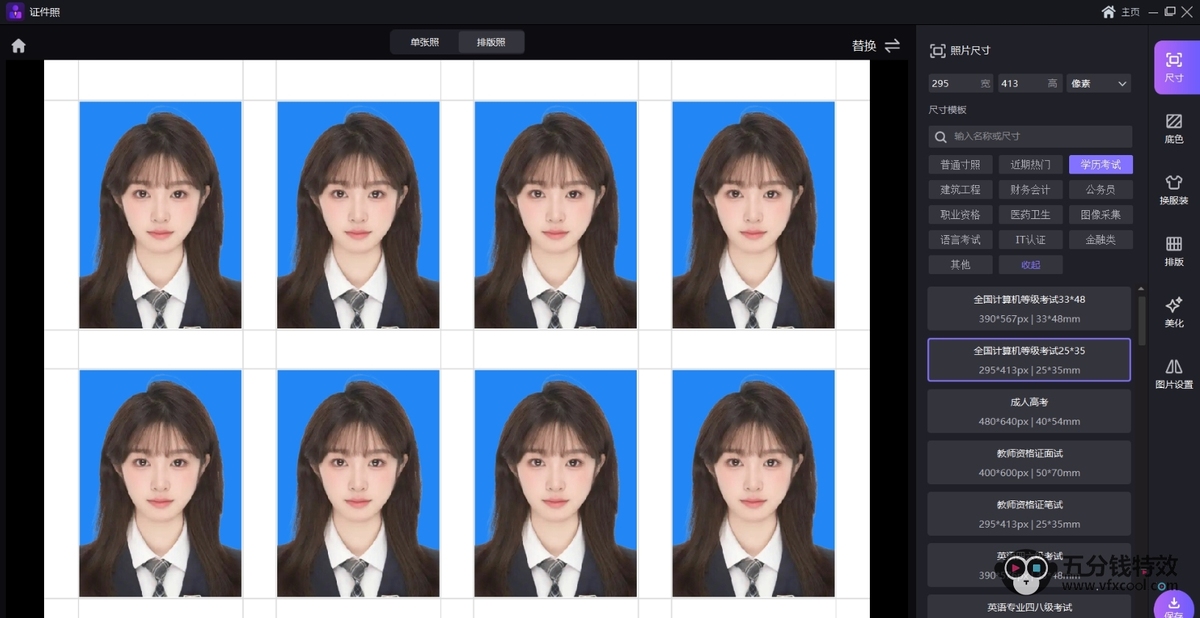
Task: Select the 教师资格证面试 template
Action: tap(1029, 462)
